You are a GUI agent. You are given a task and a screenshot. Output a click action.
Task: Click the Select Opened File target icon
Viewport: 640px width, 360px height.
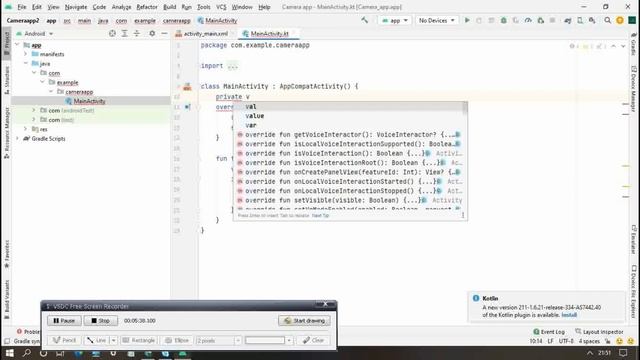(x=112, y=33)
